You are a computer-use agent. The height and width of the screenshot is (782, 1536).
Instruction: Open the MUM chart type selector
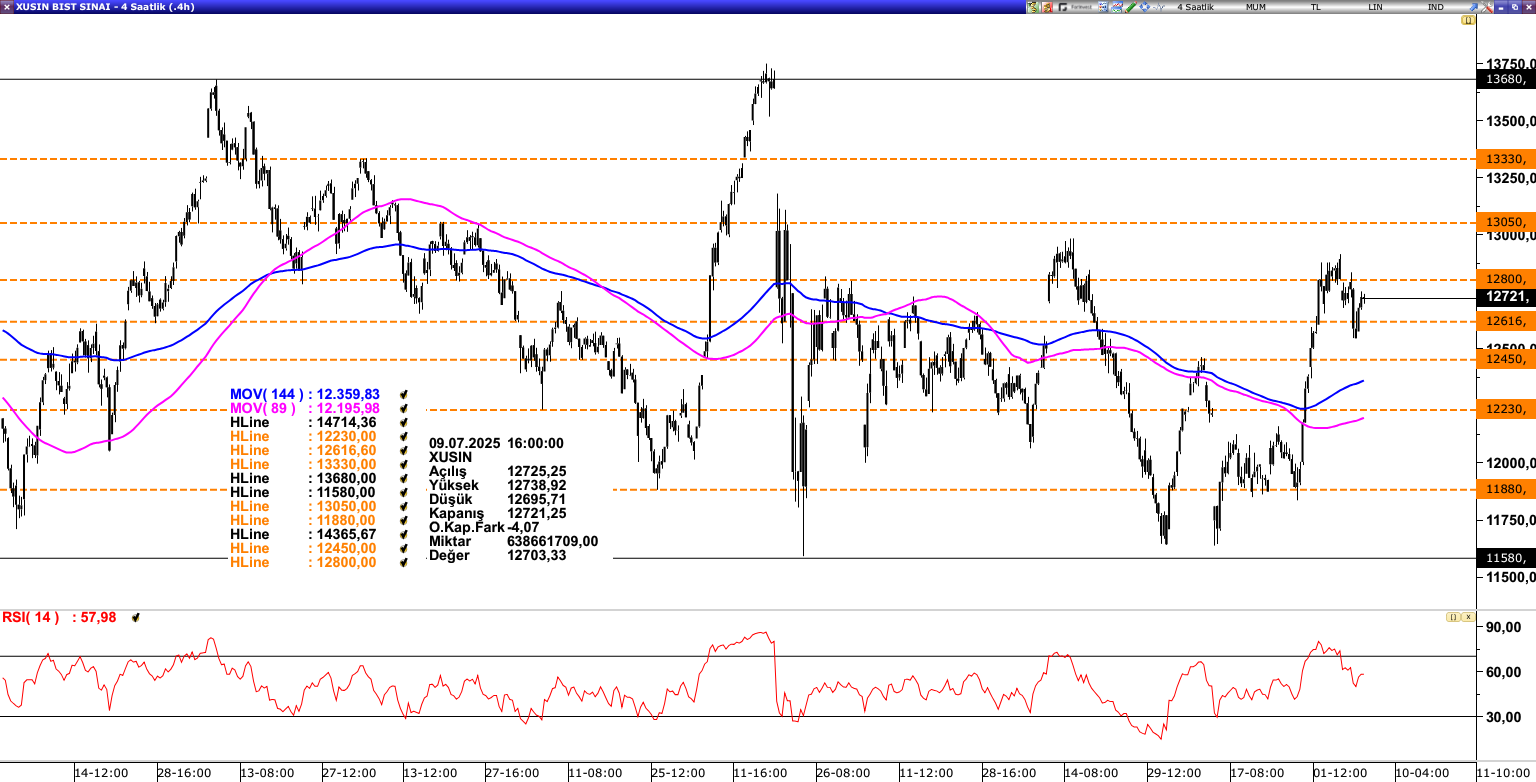click(1256, 7)
